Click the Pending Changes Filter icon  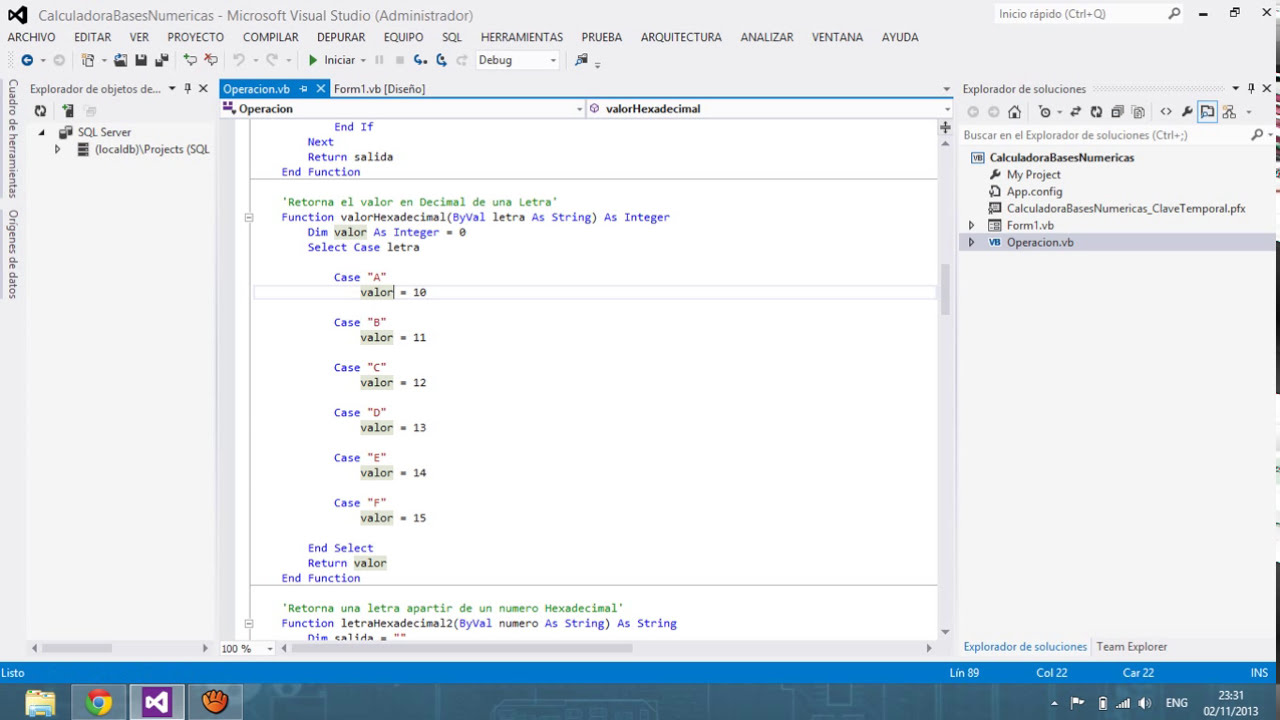pyautogui.click(x=1046, y=112)
